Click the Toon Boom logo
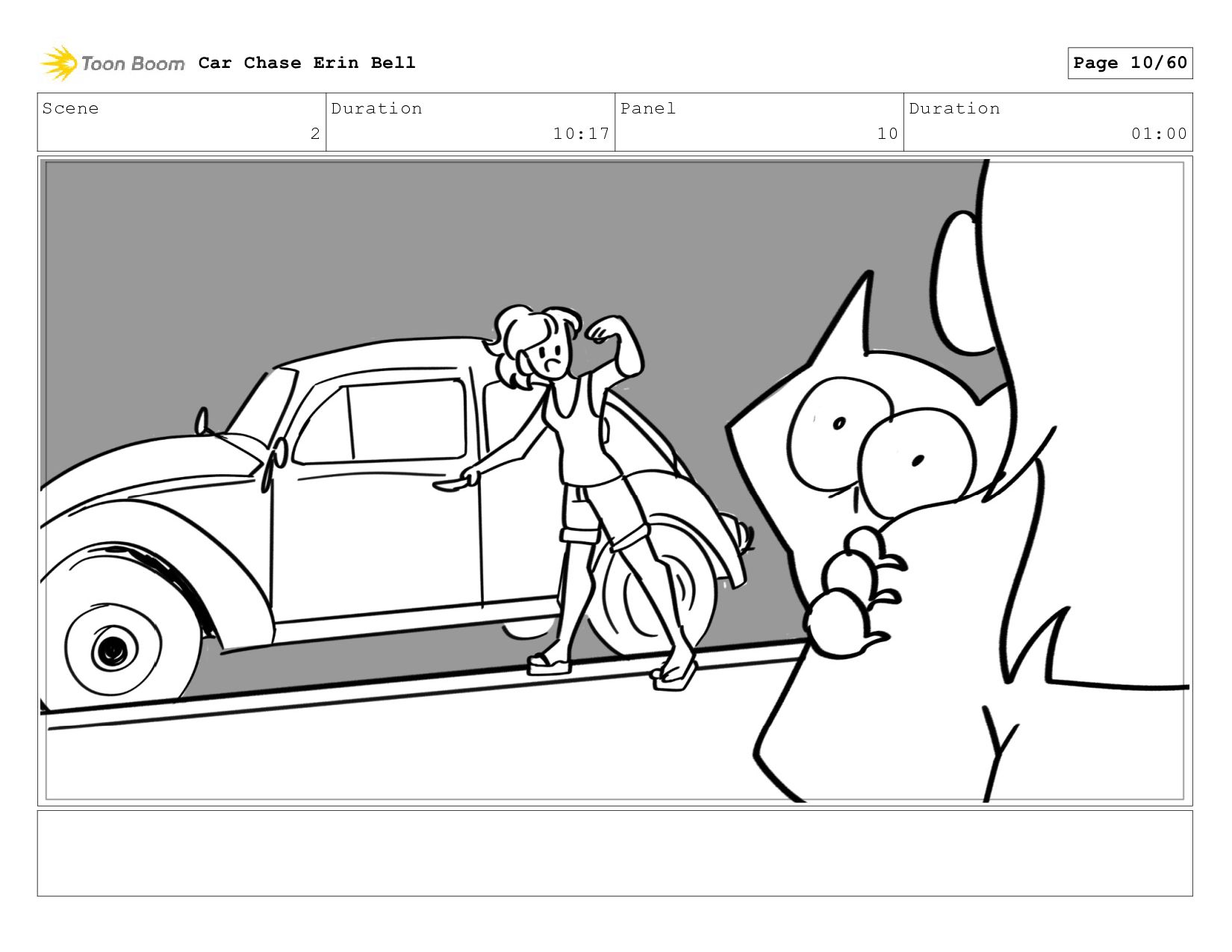This screenshot has height=952, width=1232. 112,63
